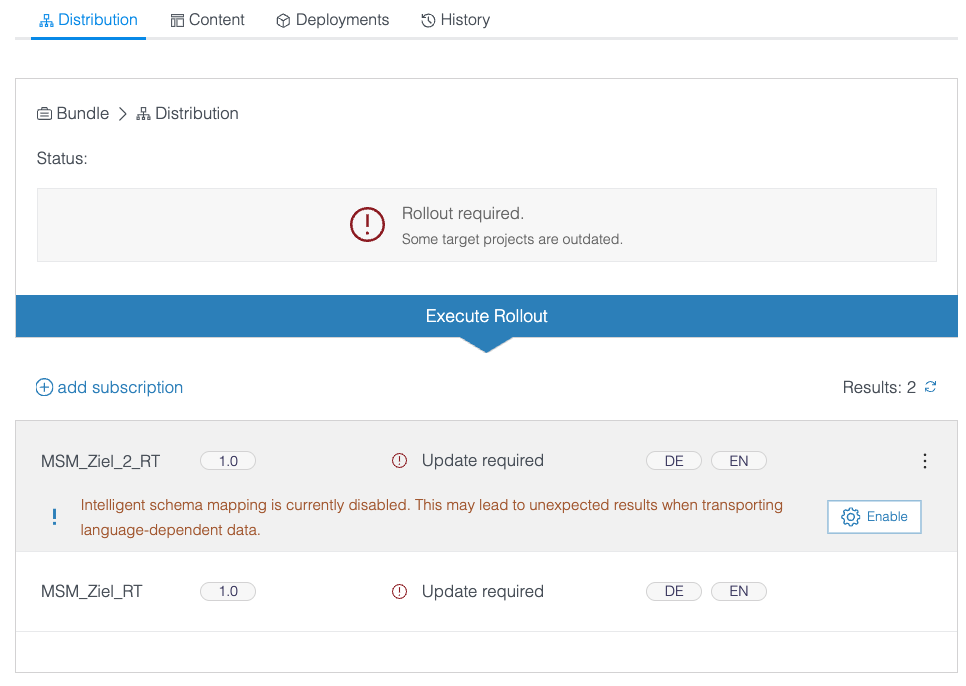Click the blue exclamation info icon
Viewport: 966px width, 686px height.
[54, 517]
